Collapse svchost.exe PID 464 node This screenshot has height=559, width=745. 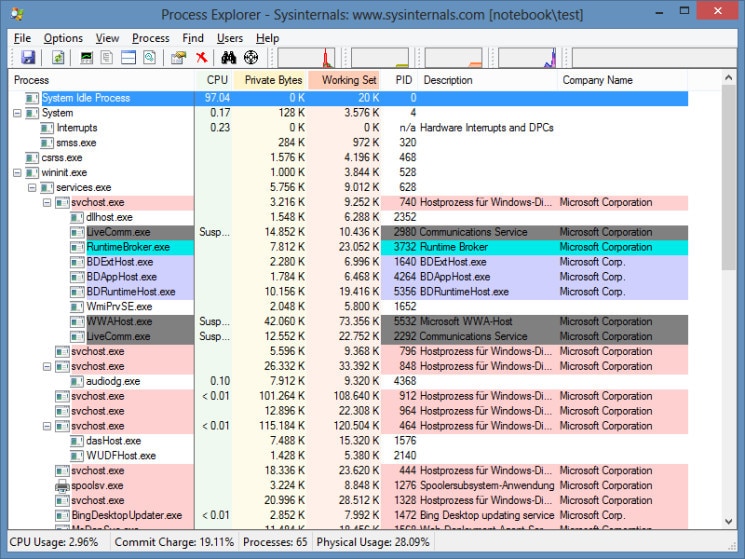(47, 426)
